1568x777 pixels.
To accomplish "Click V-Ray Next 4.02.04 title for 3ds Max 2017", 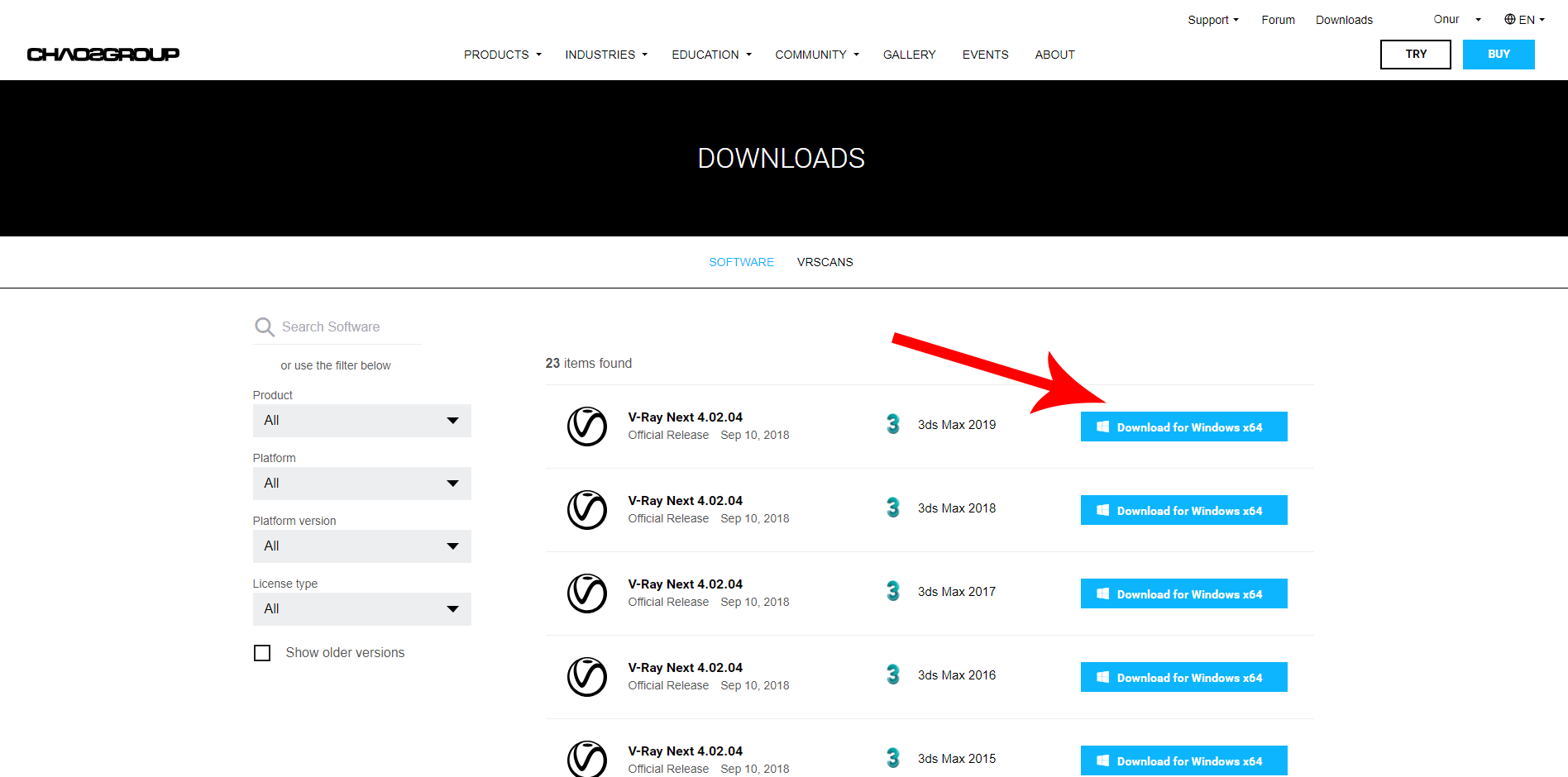I will pyautogui.click(x=686, y=584).
